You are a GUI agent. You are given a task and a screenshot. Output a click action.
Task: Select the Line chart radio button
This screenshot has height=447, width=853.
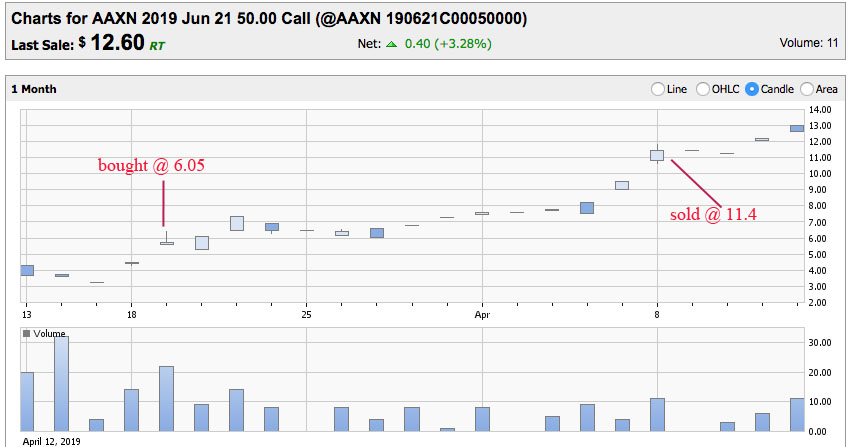tap(657, 89)
